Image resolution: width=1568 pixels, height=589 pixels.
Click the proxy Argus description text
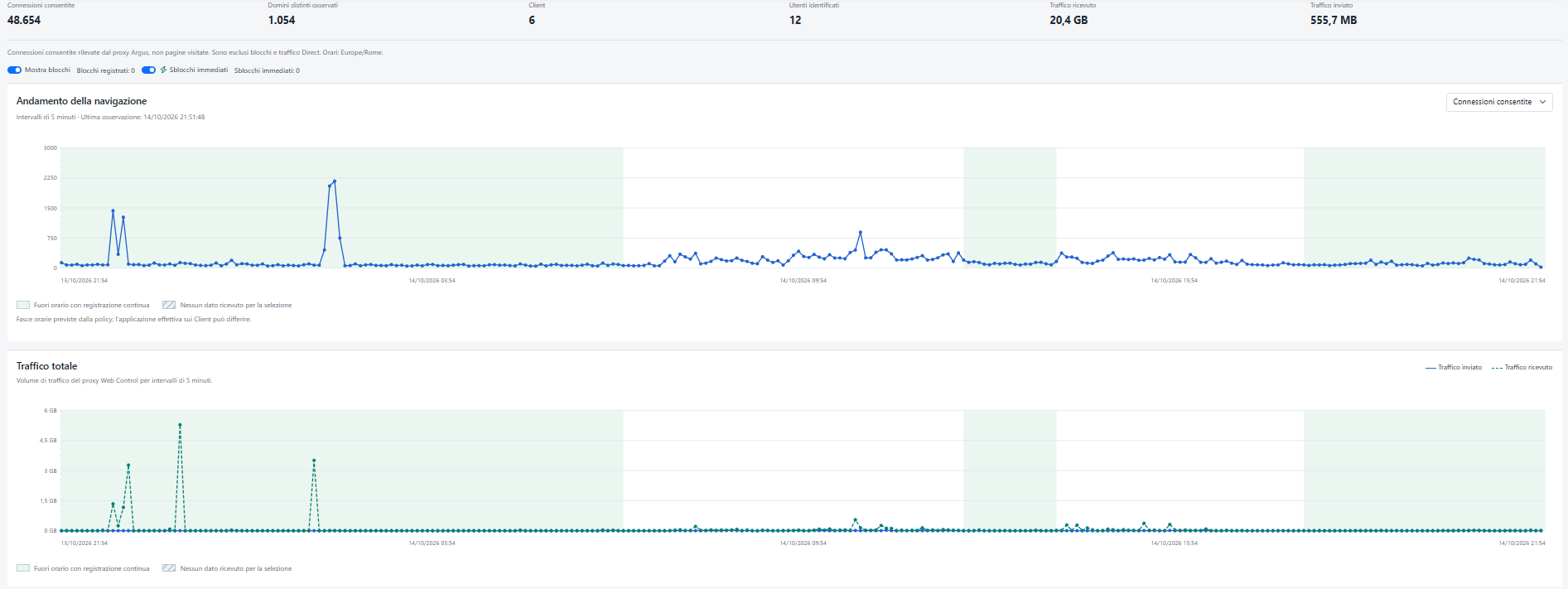pyautogui.click(x=195, y=52)
